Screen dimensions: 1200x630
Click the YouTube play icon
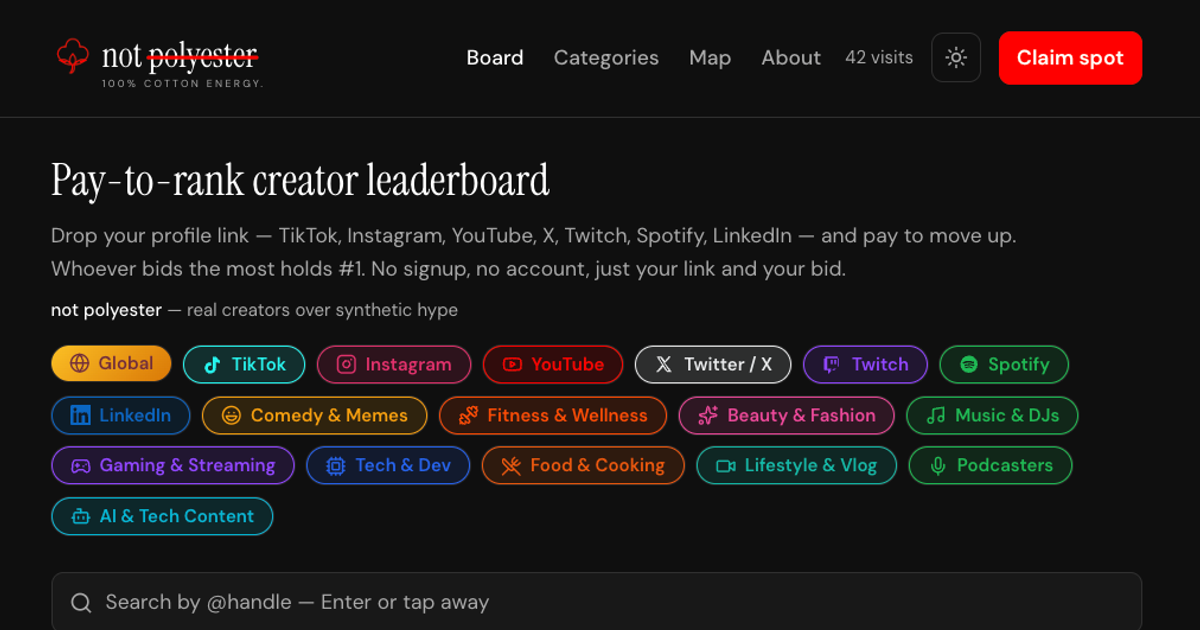[512, 364]
